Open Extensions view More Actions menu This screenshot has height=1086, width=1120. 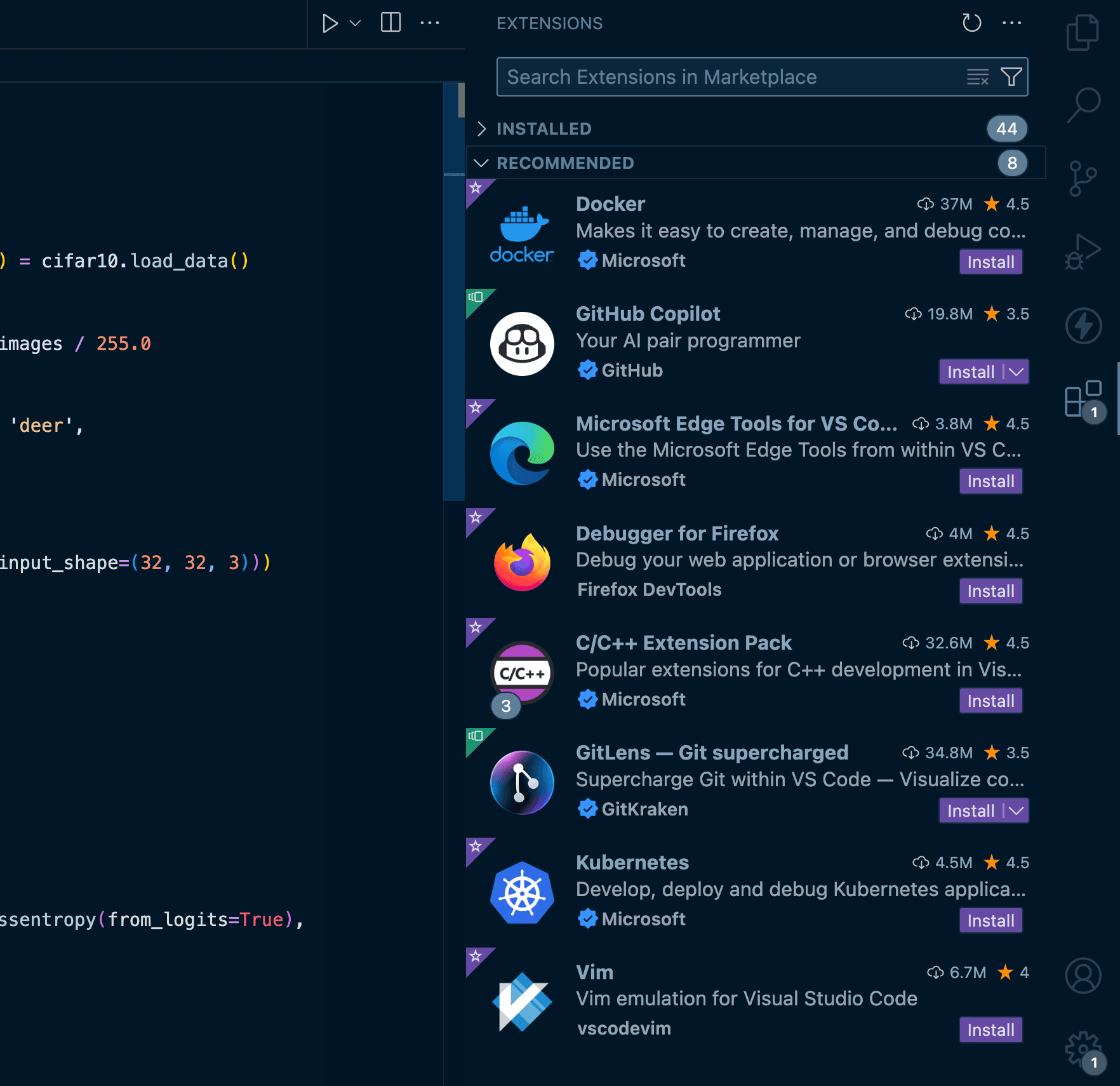(x=1011, y=23)
